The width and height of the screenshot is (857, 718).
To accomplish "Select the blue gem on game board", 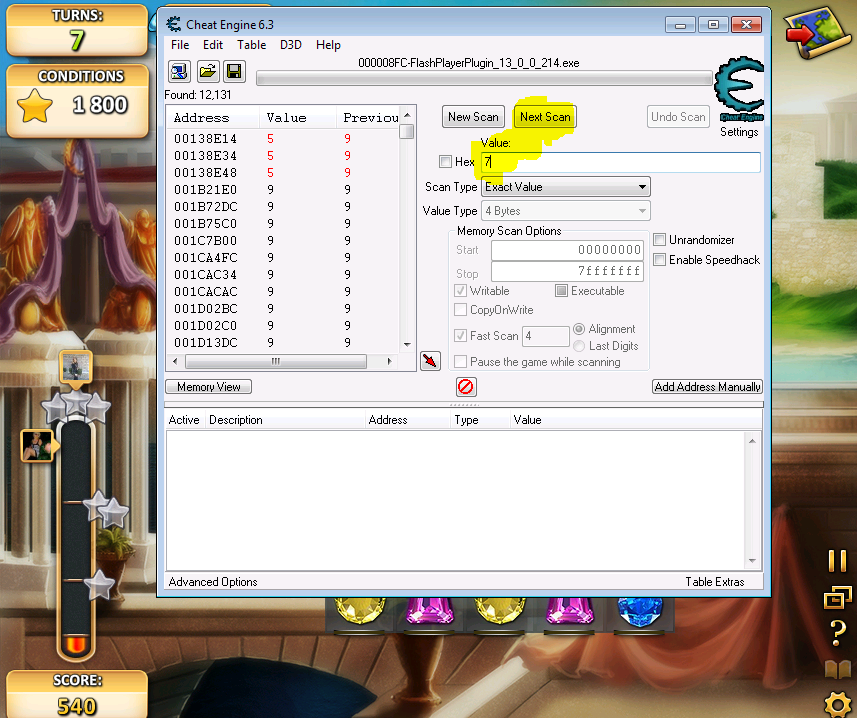I will pos(639,612).
